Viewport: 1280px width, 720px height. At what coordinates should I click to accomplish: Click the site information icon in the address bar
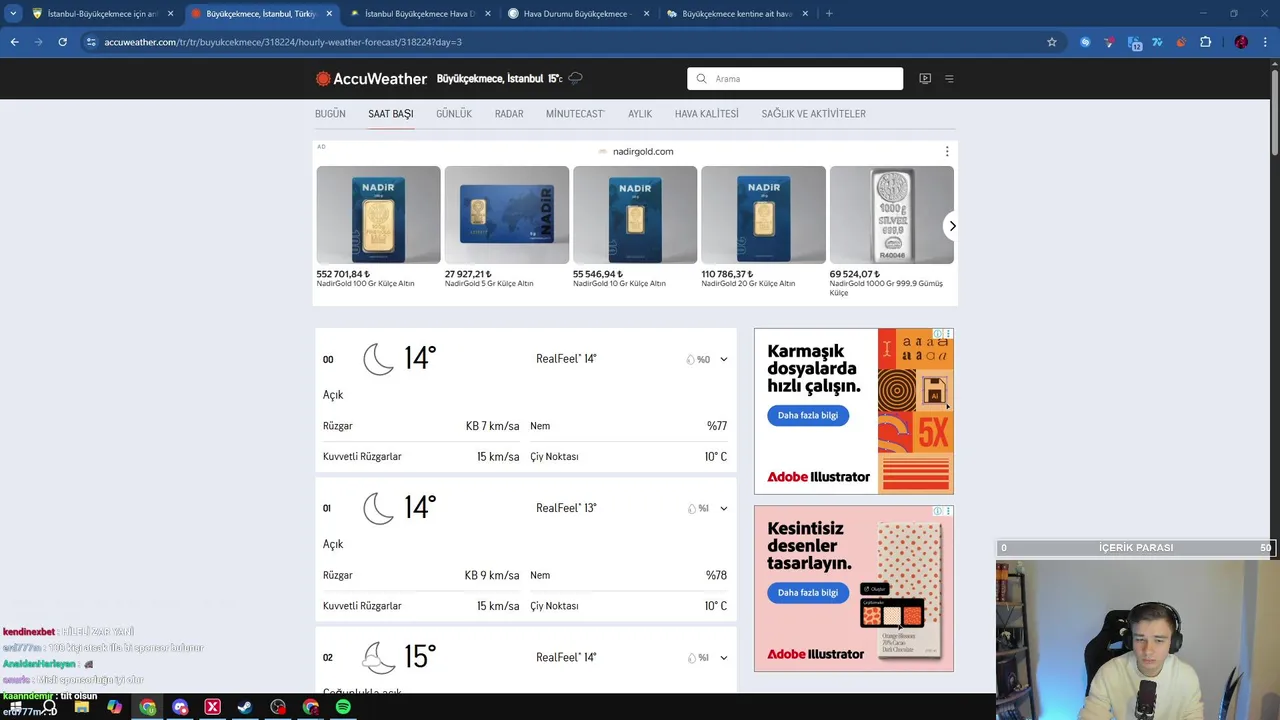[x=91, y=42]
